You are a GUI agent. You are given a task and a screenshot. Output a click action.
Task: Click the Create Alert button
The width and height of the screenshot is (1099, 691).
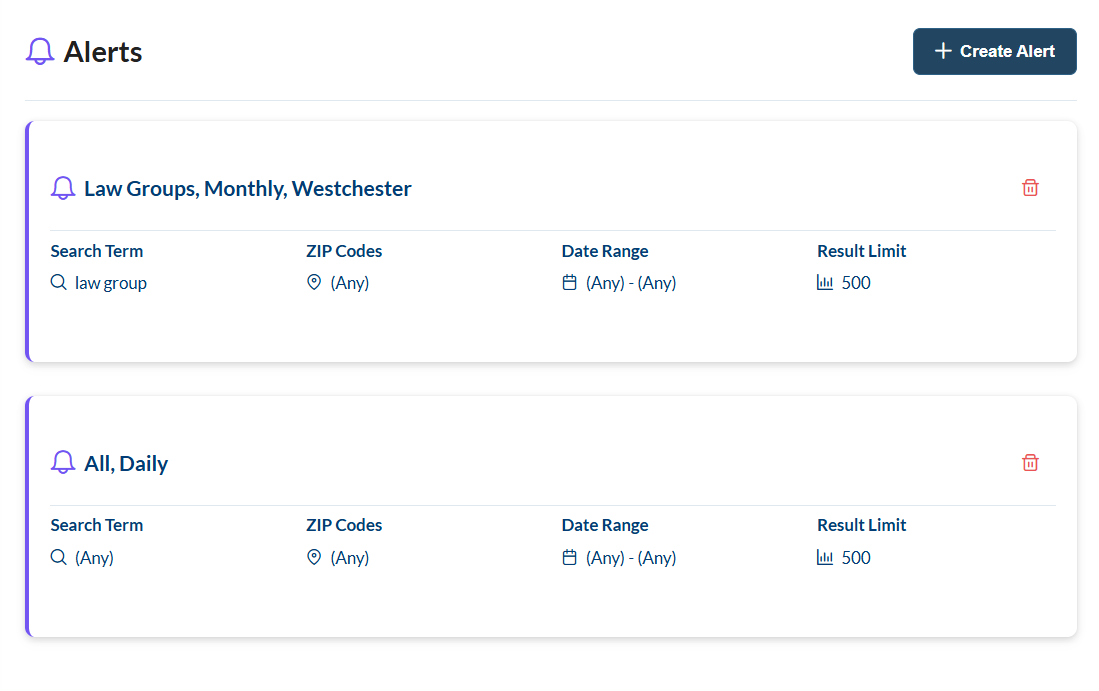(x=994, y=51)
